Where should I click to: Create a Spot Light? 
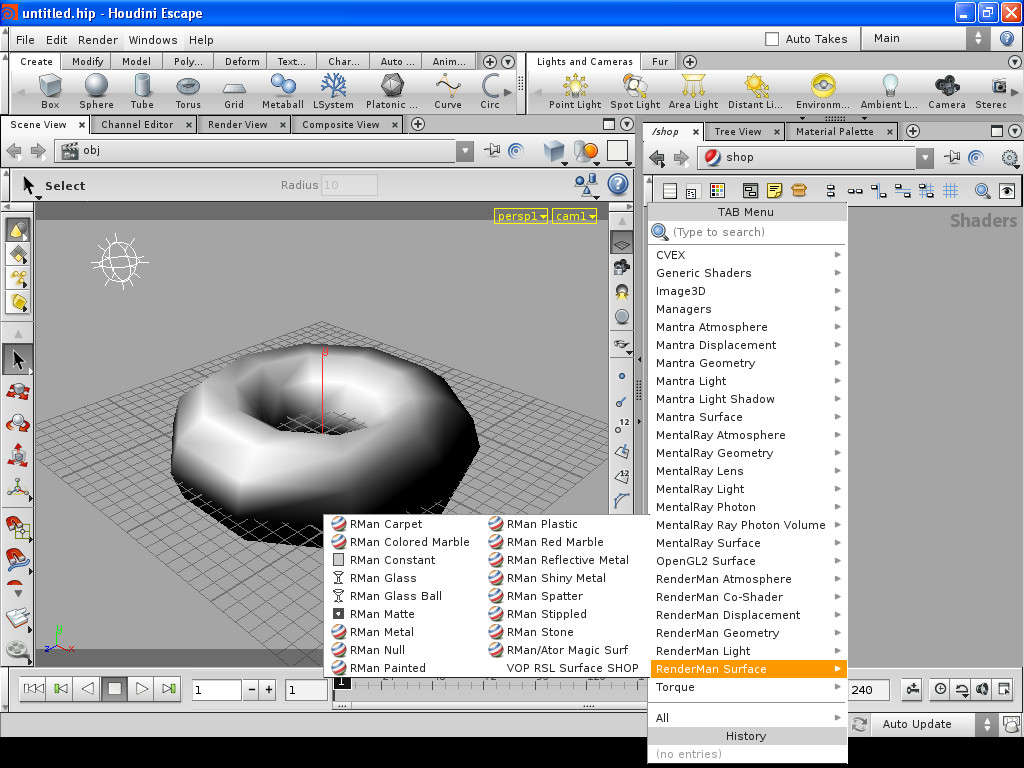[x=635, y=91]
